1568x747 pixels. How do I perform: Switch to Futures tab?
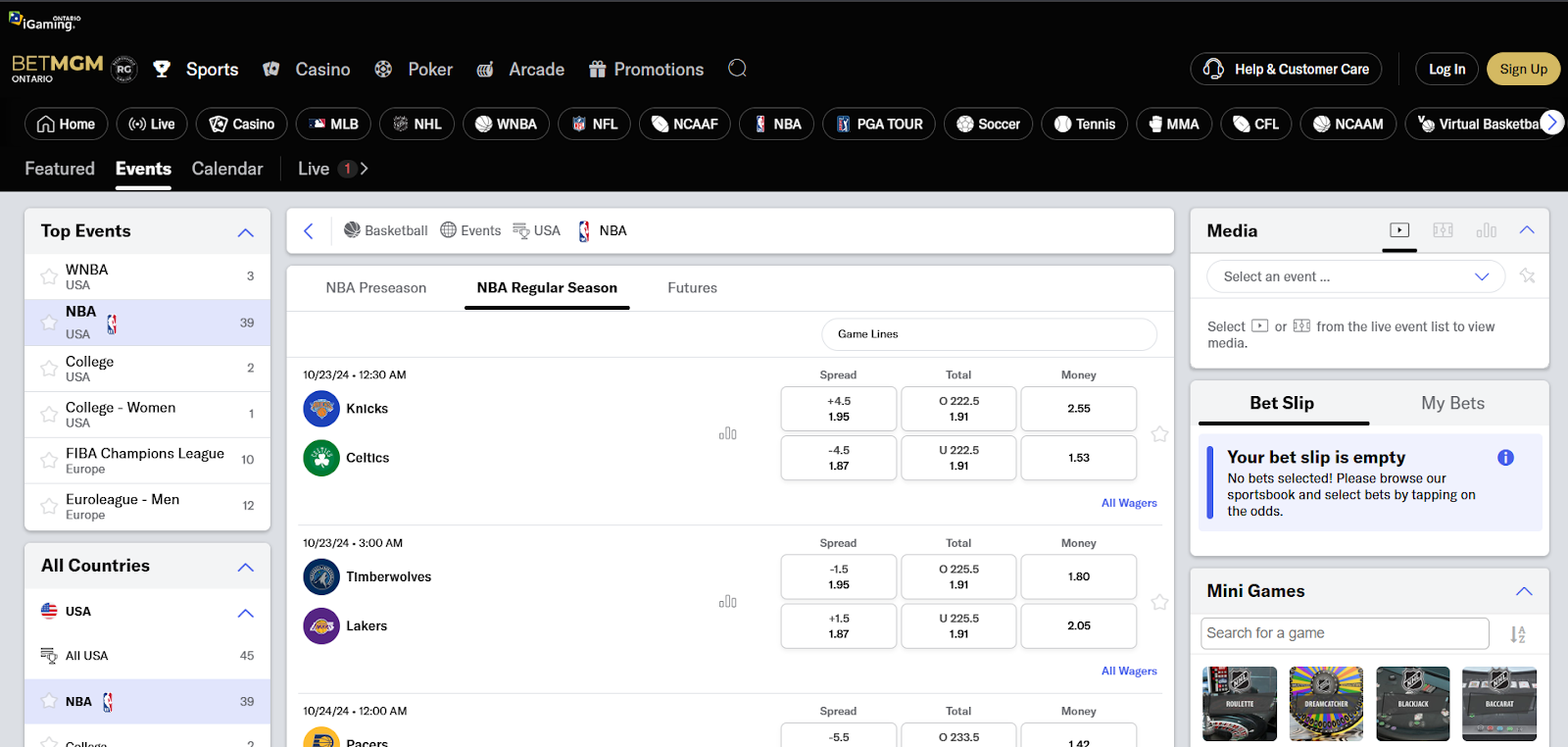coord(692,288)
